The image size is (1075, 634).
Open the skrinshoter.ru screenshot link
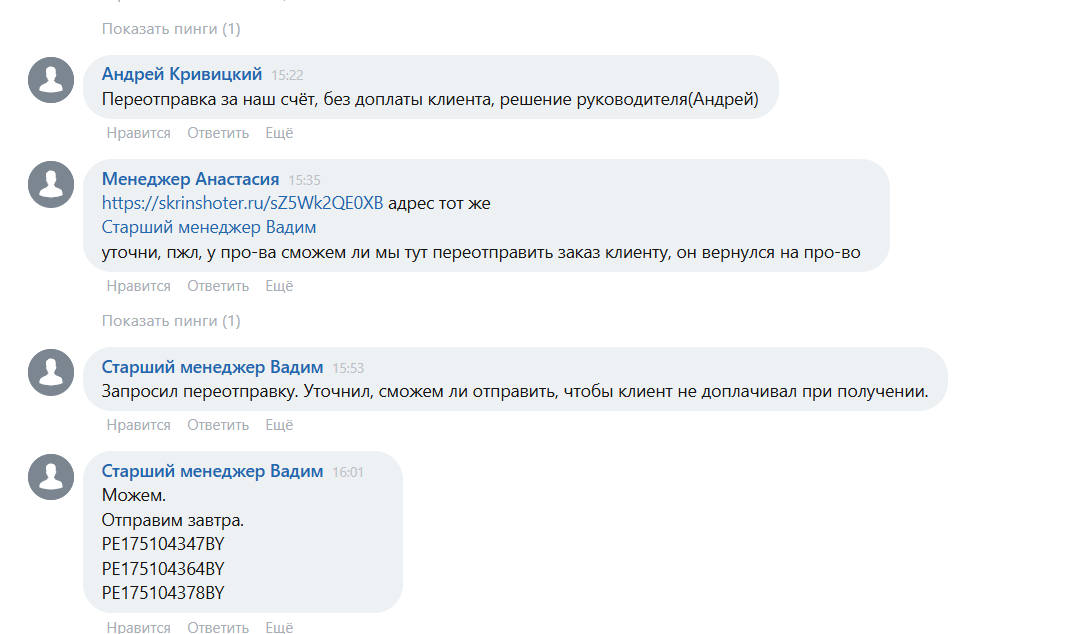(242, 203)
